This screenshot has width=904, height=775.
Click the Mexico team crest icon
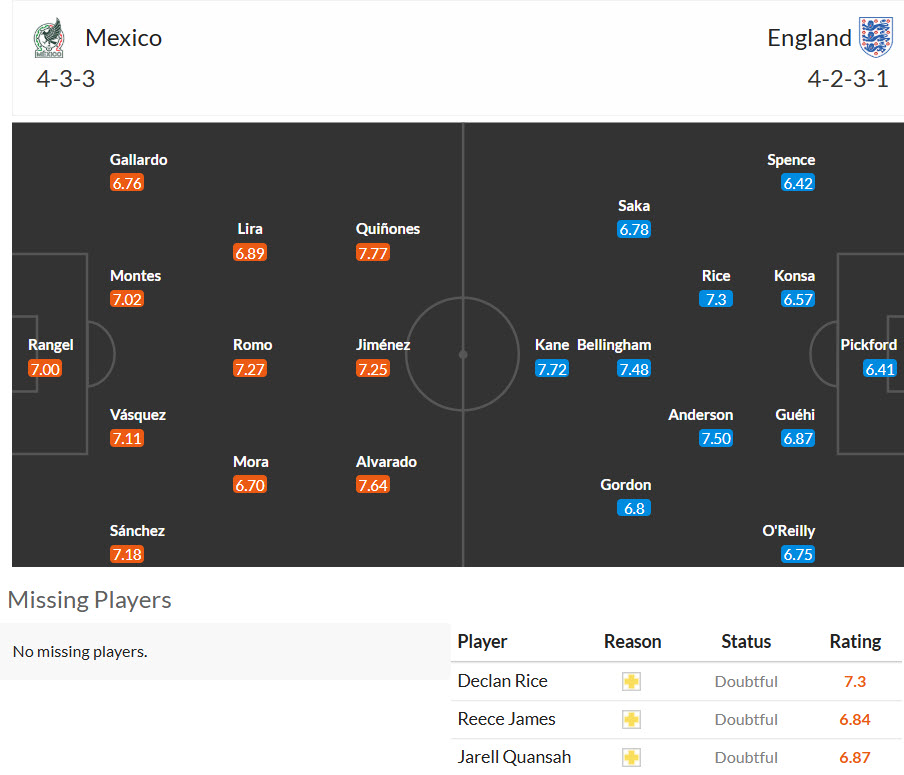[x=49, y=38]
